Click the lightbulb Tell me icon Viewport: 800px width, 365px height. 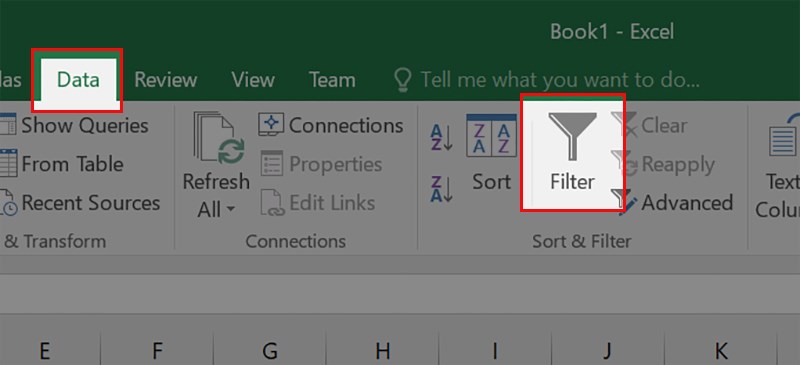tap(403, 80)
